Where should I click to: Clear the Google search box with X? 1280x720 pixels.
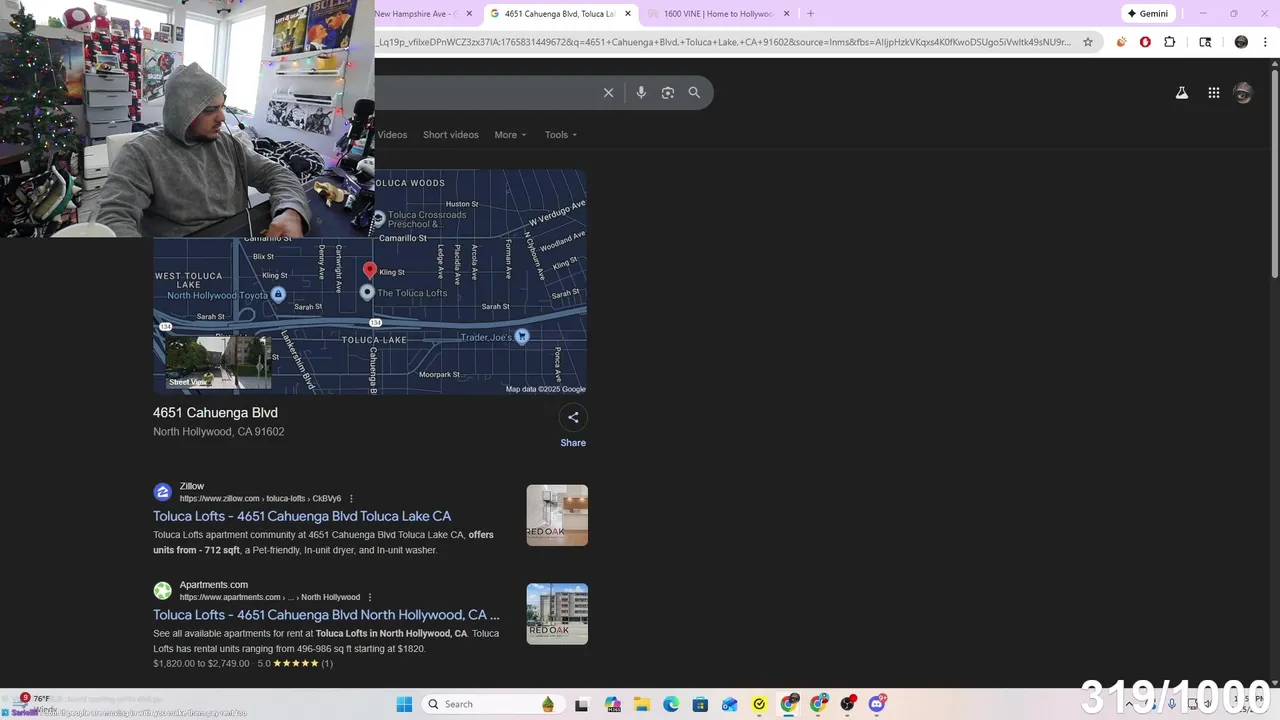[x=608, y=93]
